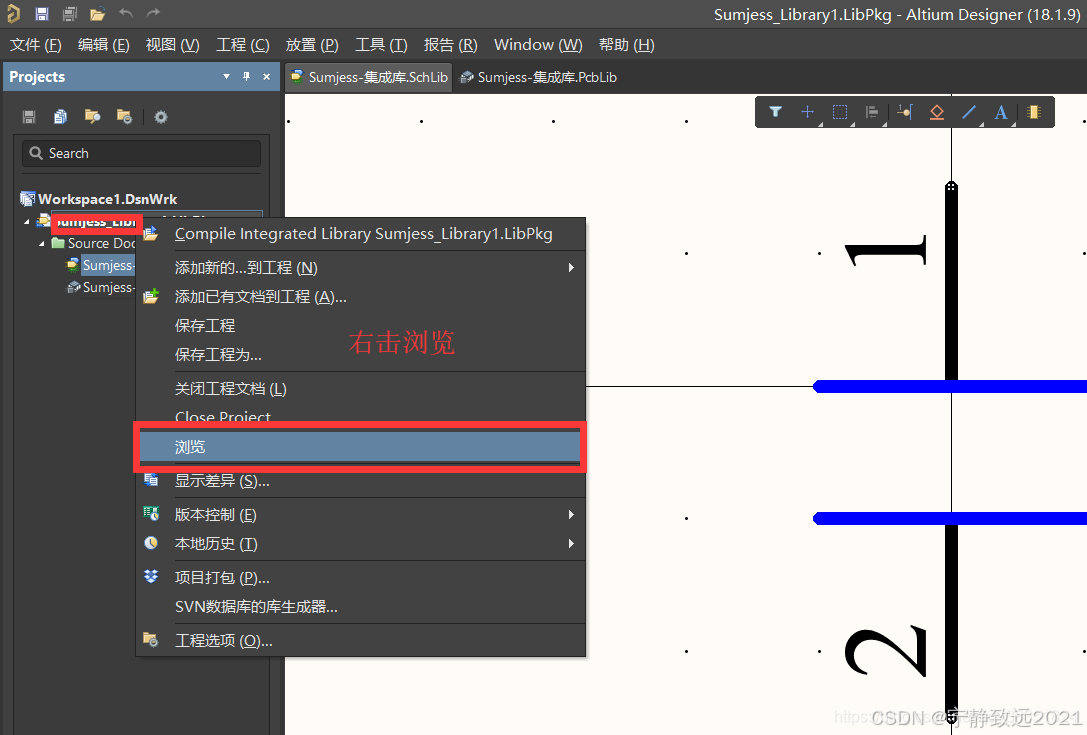Screen dimensions: 1087x735
Task: Choose 工程选项 (O)... in context menu
Action: pyautogui.click(x=360, y=641)
